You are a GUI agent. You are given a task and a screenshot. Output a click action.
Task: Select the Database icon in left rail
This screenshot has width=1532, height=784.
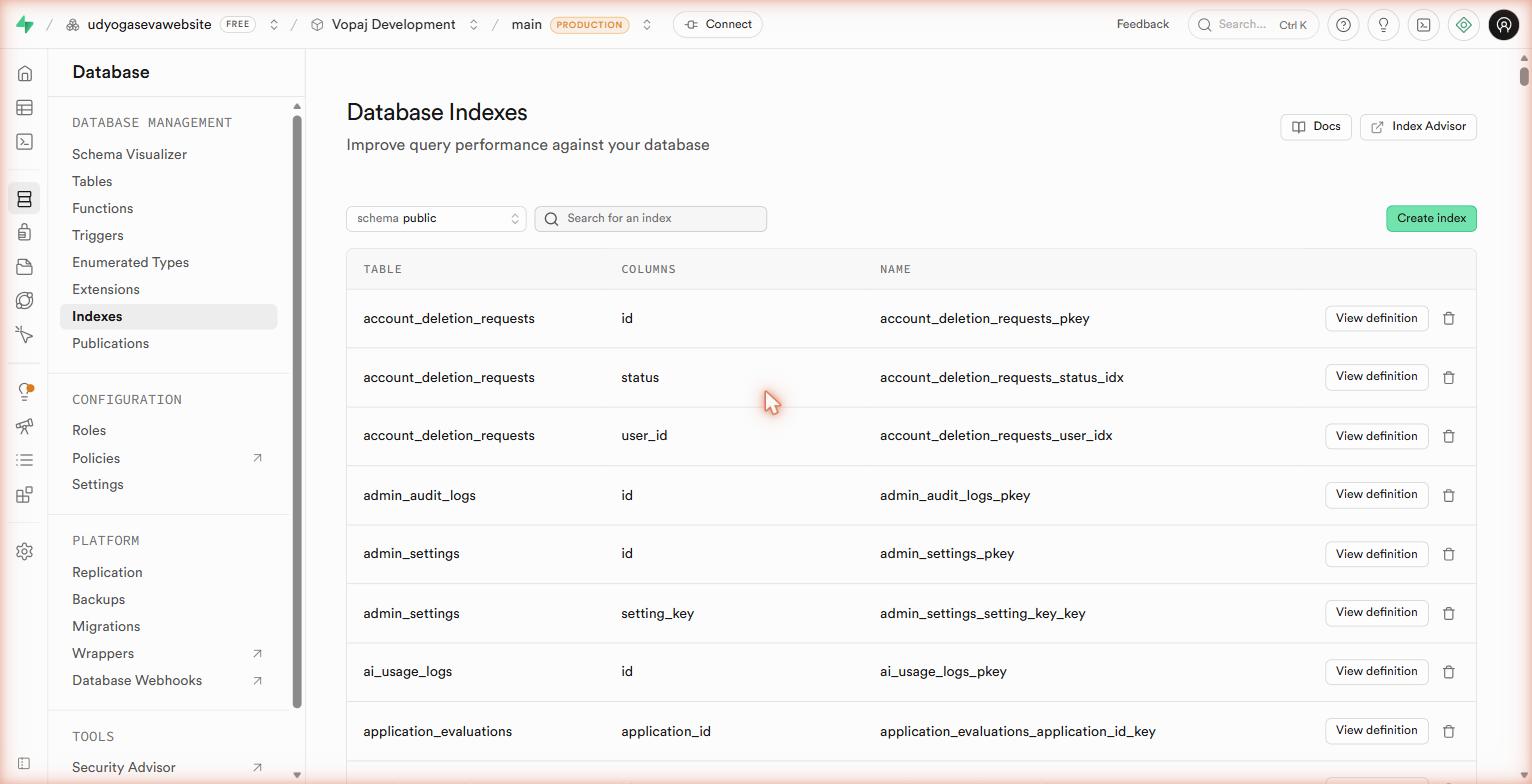click(x=25, y=199)
